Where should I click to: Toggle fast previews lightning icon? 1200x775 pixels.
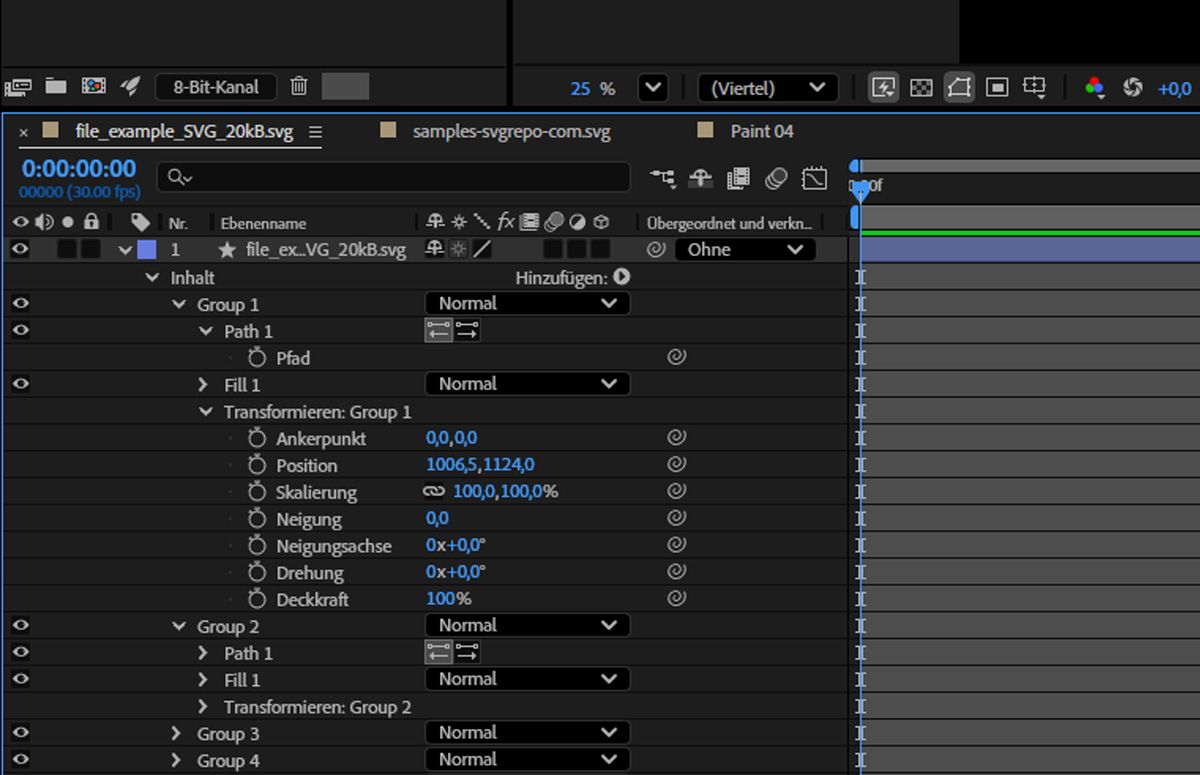[883, 88]
